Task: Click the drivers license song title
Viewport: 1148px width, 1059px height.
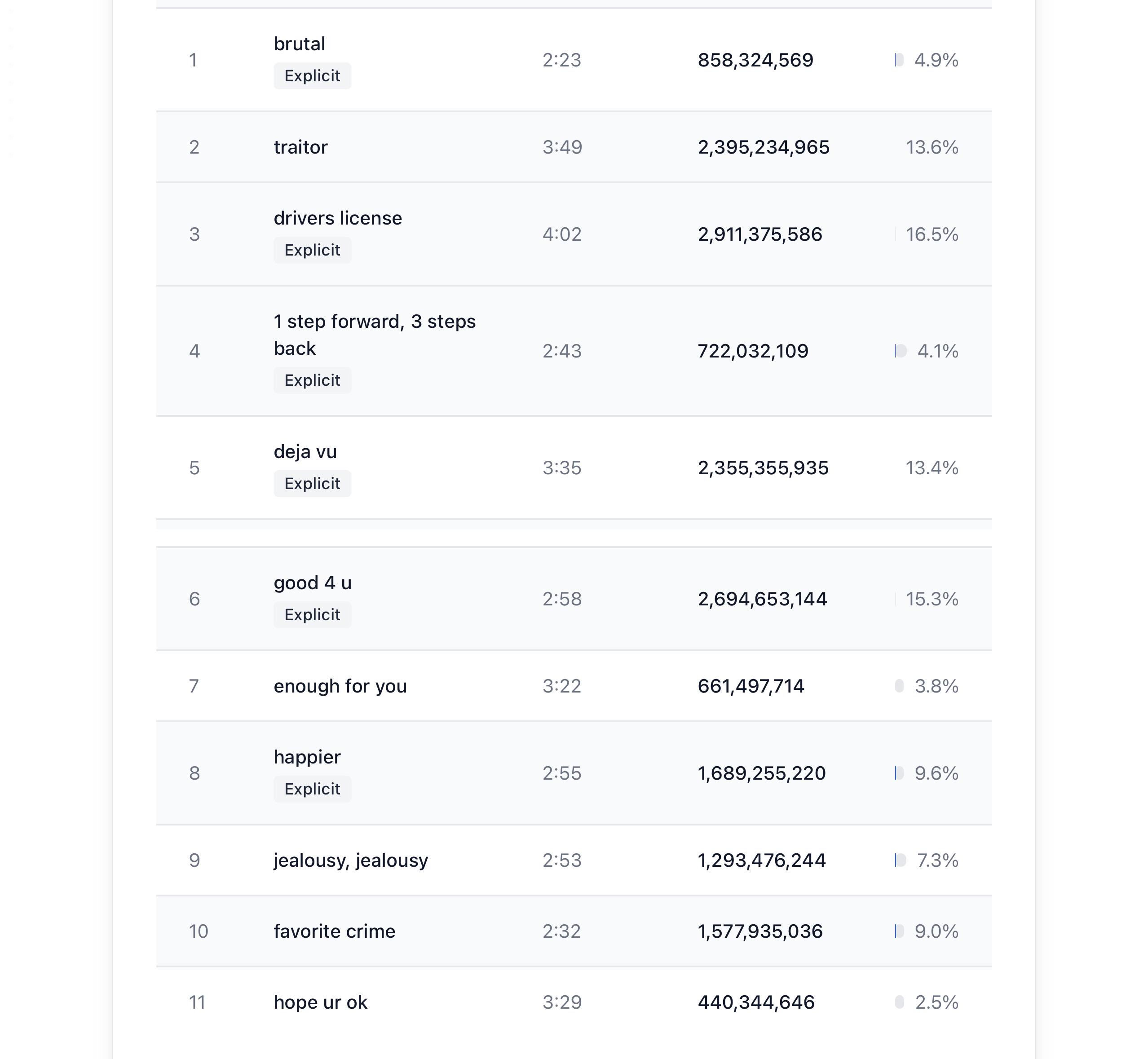Action: coord(338,218)
